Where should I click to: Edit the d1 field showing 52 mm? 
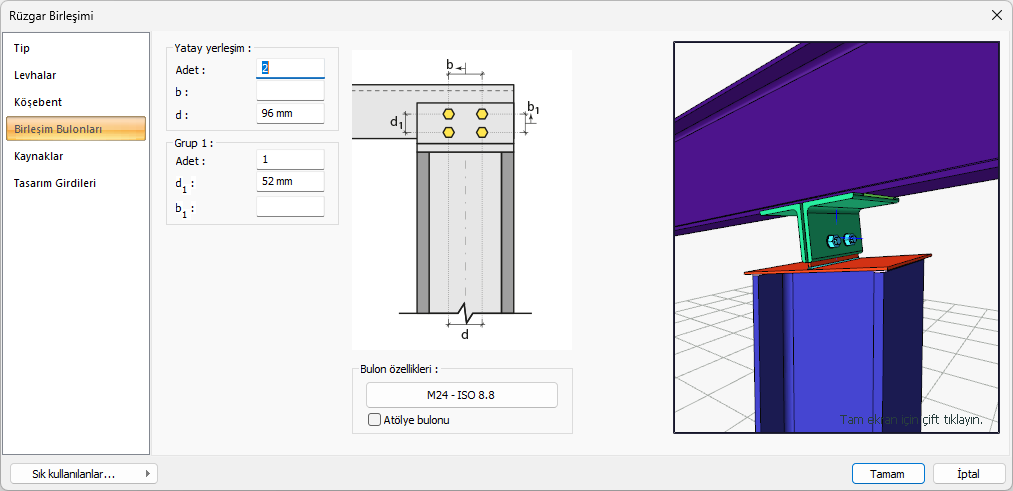click(290, 182)
